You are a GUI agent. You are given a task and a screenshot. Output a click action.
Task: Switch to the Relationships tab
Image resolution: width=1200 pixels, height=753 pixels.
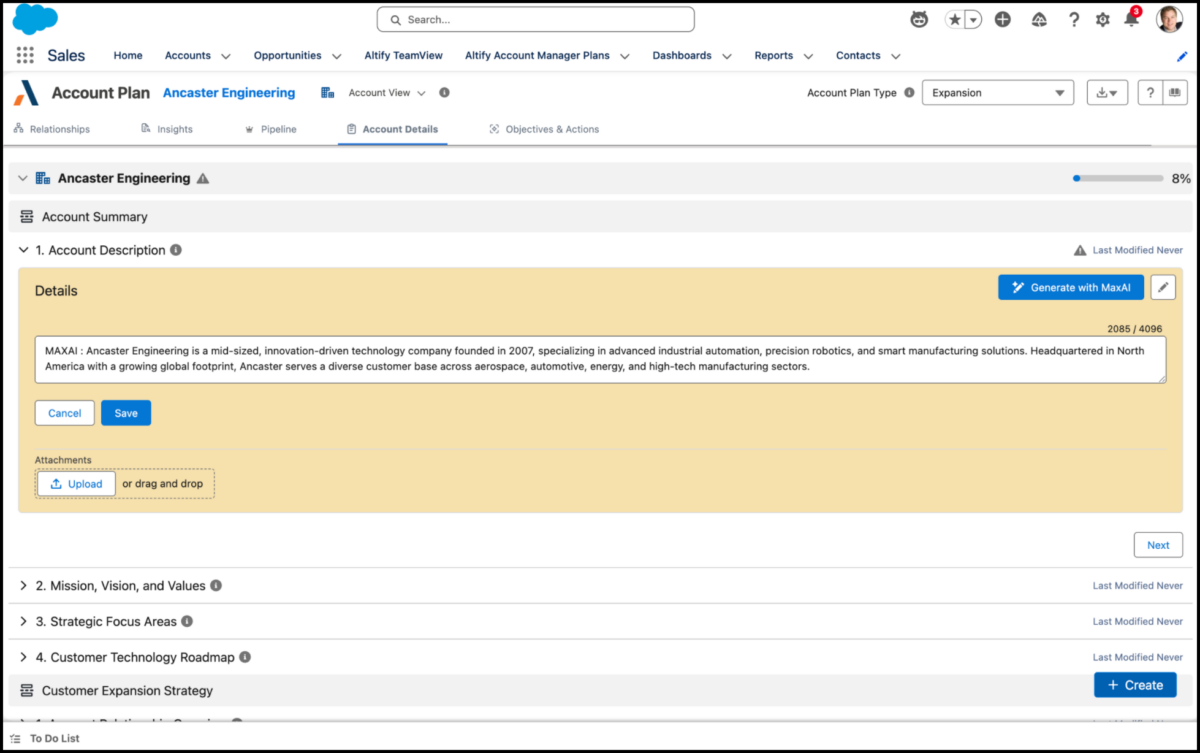click(x=52, y=129)
